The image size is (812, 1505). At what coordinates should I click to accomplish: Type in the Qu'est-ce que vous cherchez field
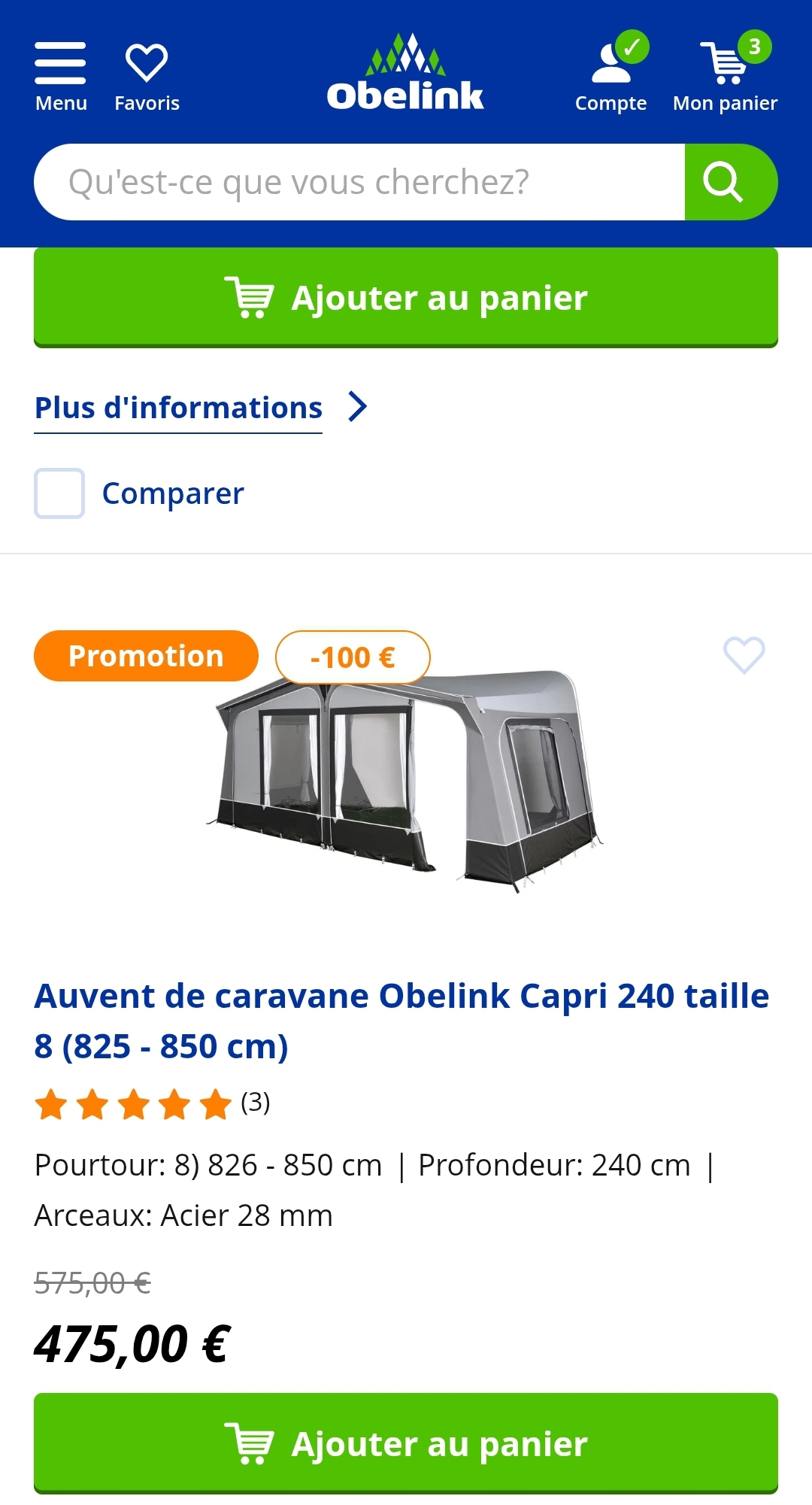coord(361,182)
